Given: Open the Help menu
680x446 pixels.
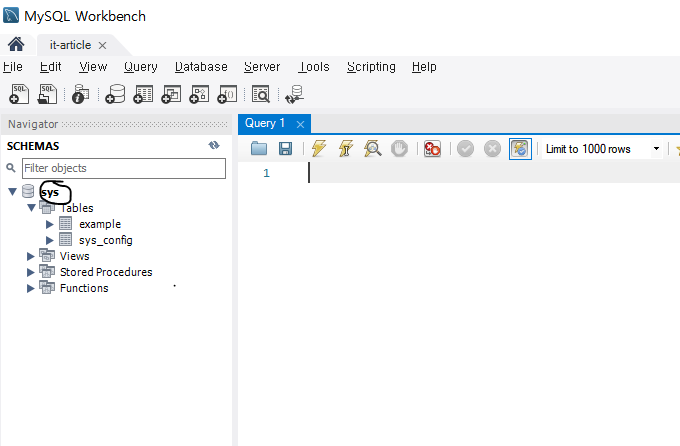Looking at the screenshot, I should 424,67.
